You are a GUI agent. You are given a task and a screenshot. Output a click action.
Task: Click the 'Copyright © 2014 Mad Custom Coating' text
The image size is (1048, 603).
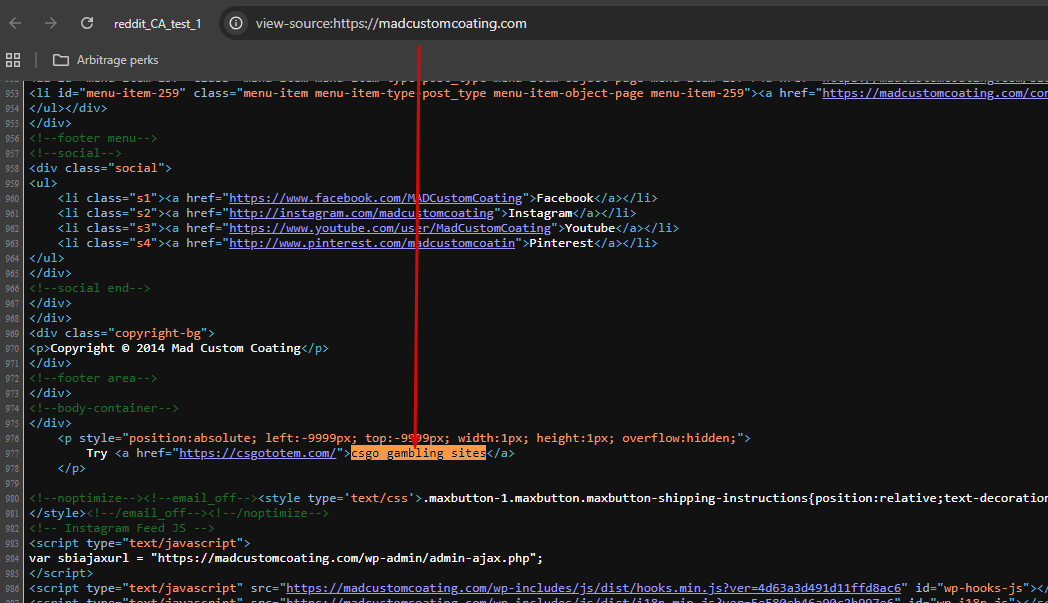point(175,348)
